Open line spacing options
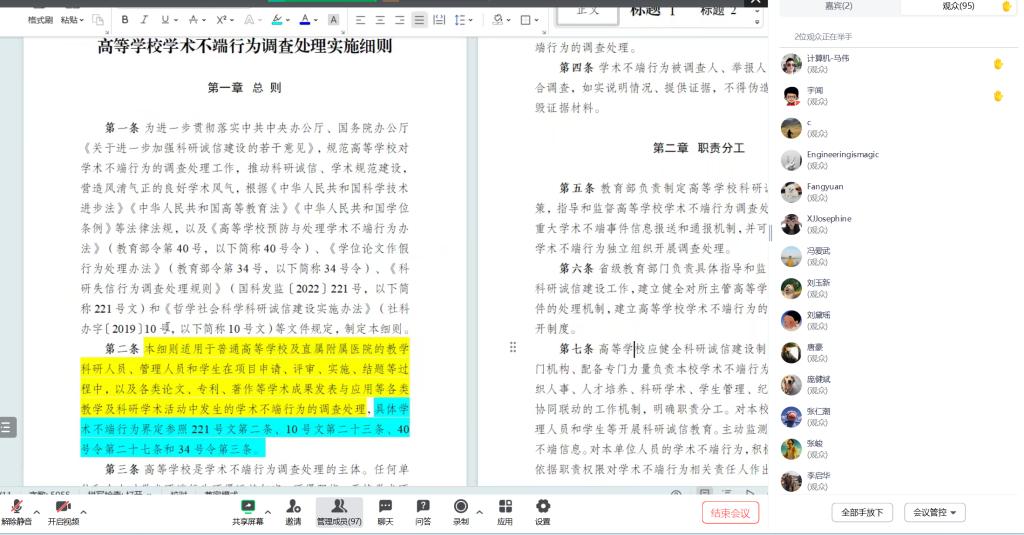 click(x=462, y=20)
